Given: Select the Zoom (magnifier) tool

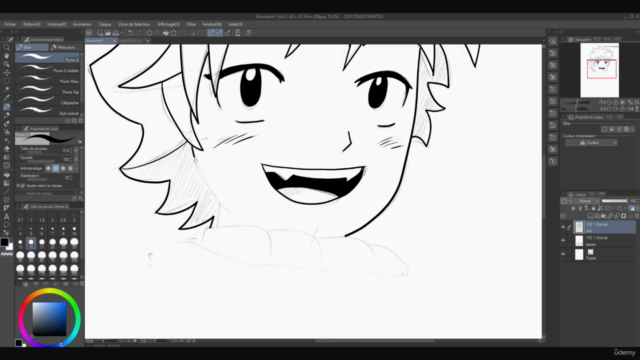Looking at the screenshot, I should [x=7, y=47].
